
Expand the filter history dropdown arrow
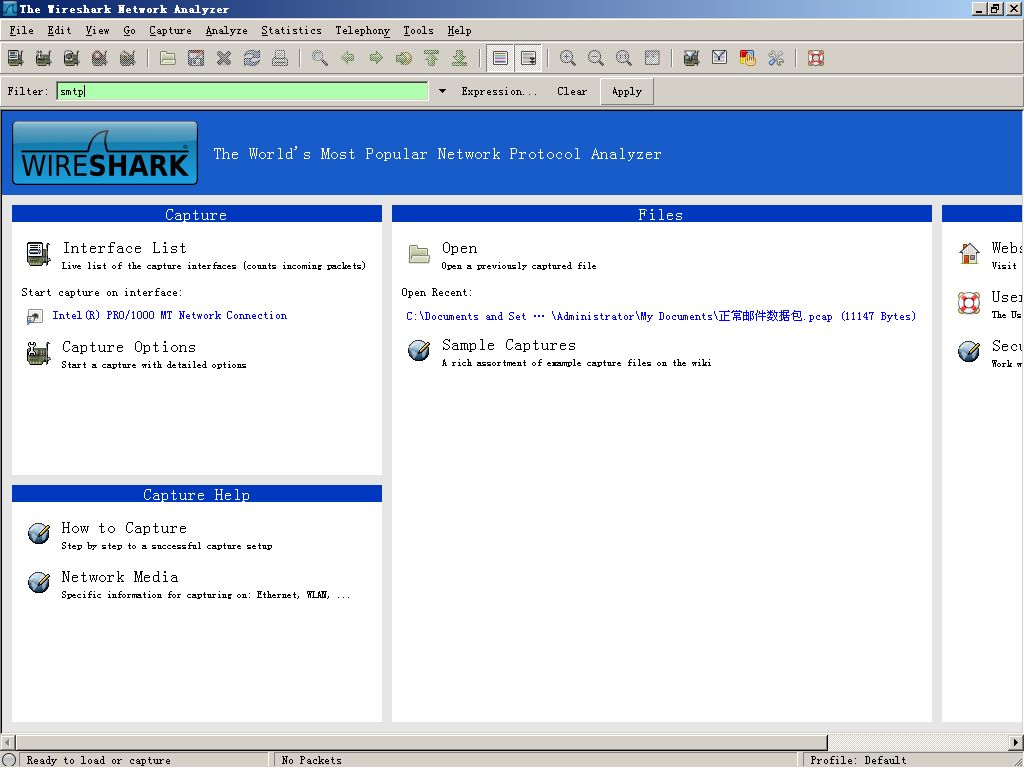442,91
